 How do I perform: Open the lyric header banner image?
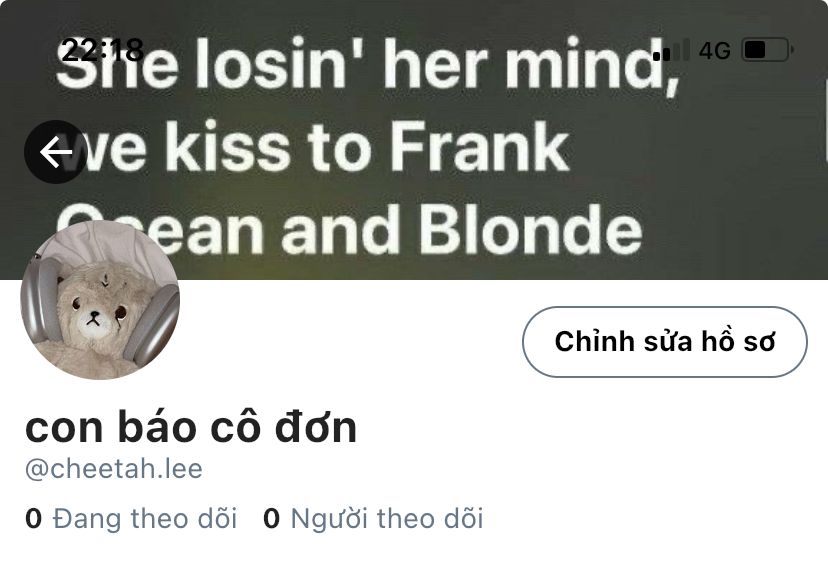[414, 140]
